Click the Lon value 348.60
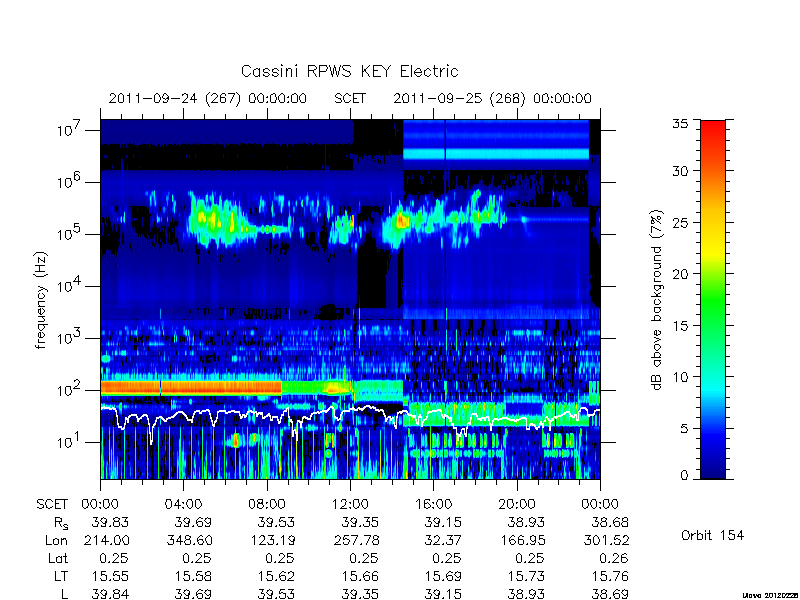Image resolution: width=800 pixels, height=600 pixels. click(x=189, y=540)
